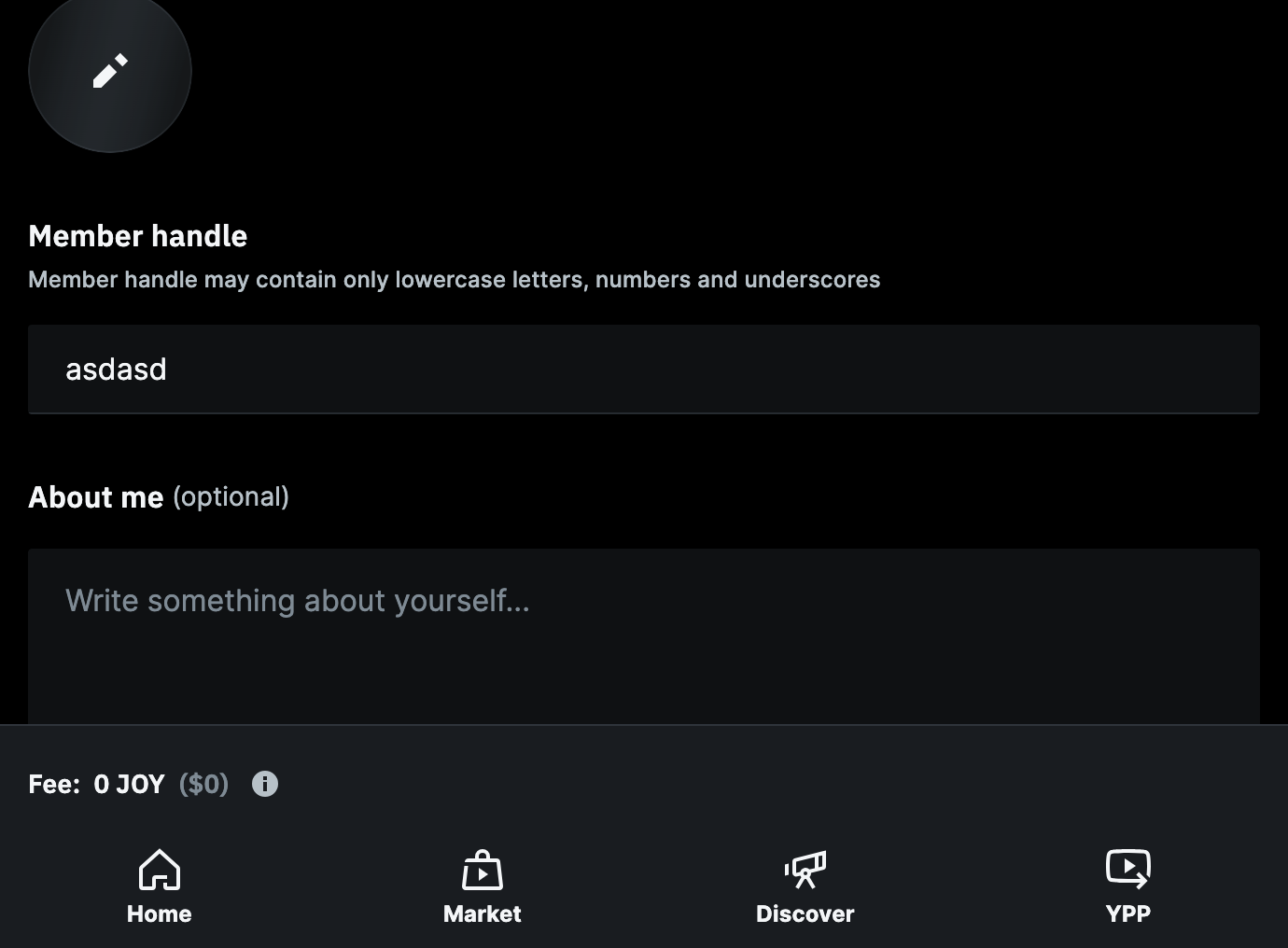This screenshot has height=948, width=1288.
Task: Open the fee info tooltip icon
Action: (x=264, y=784)
